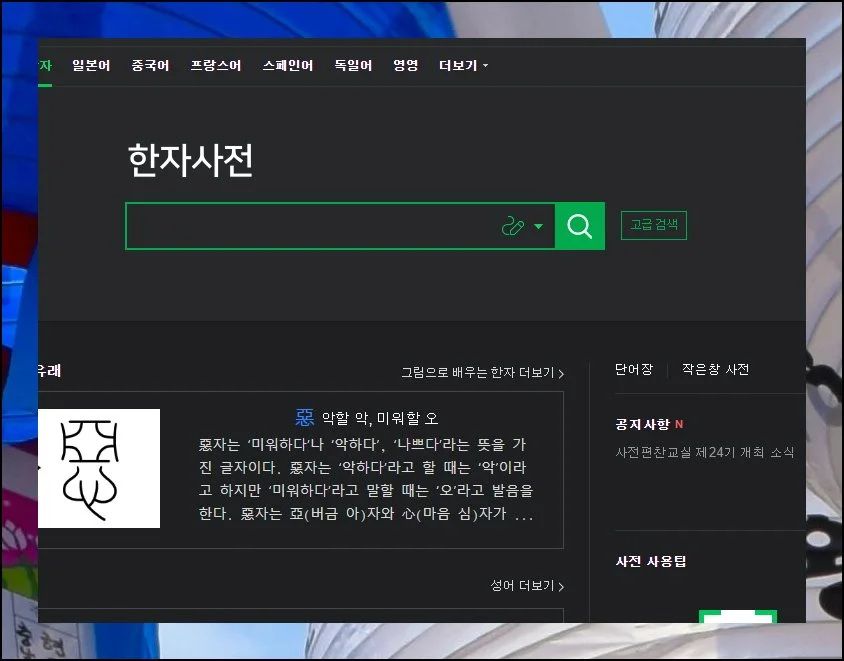Expand the input method dropdown arrow
Image resolution: width=844 pixels, height=661 pixels.
[x=539, y=227]
